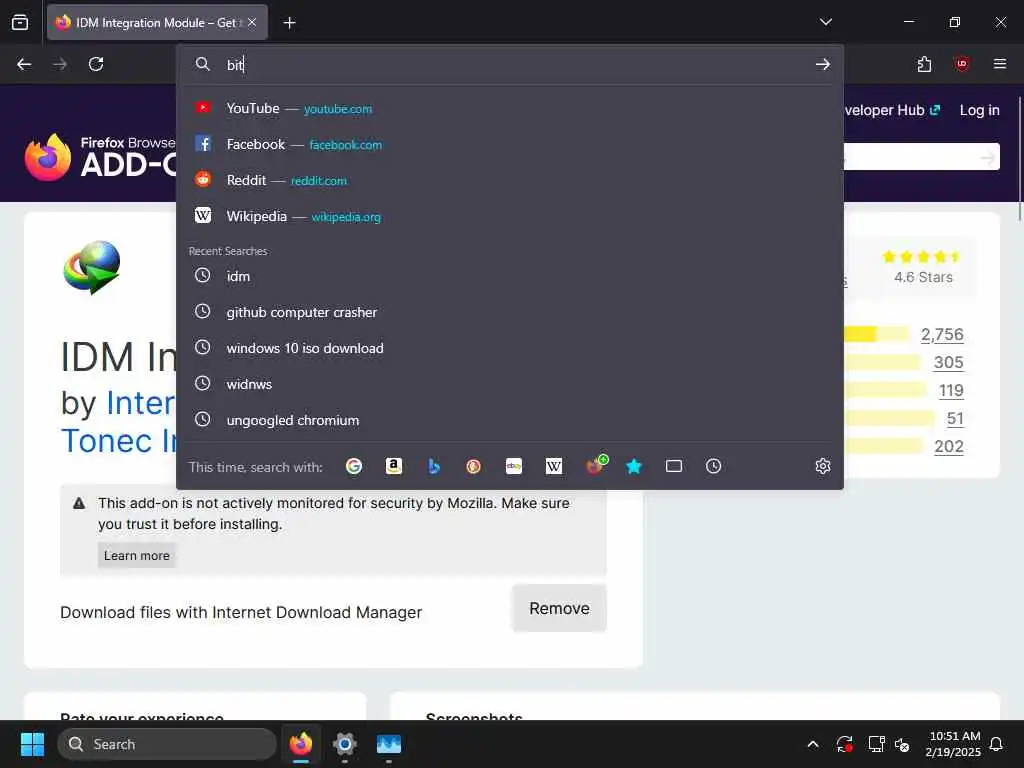
Task: Open the Settings gear taskbar app
Action: click(x=345, y=744)
